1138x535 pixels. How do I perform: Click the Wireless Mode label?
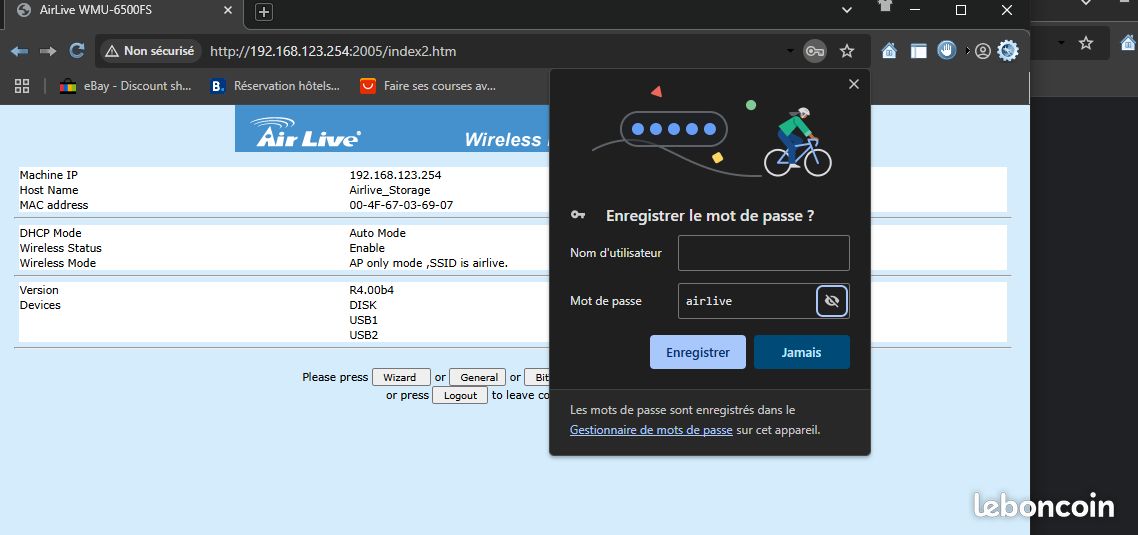pos(57,263)
